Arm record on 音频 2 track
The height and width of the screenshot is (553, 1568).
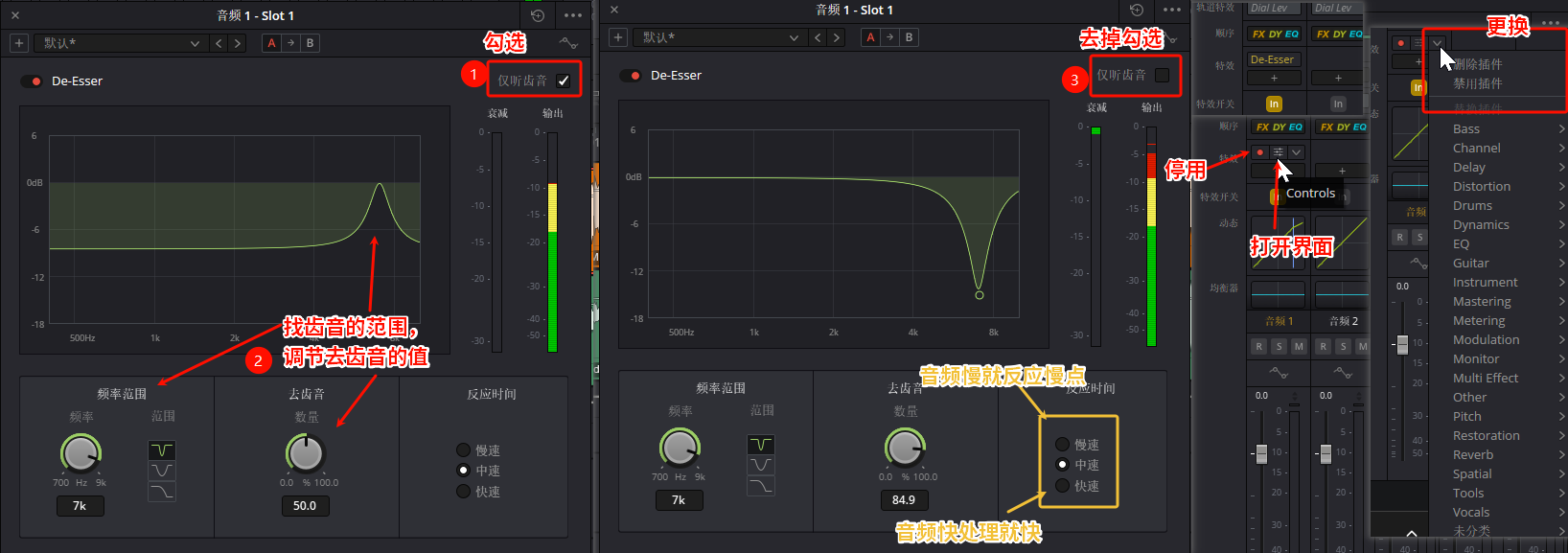tap(1323, 346)
